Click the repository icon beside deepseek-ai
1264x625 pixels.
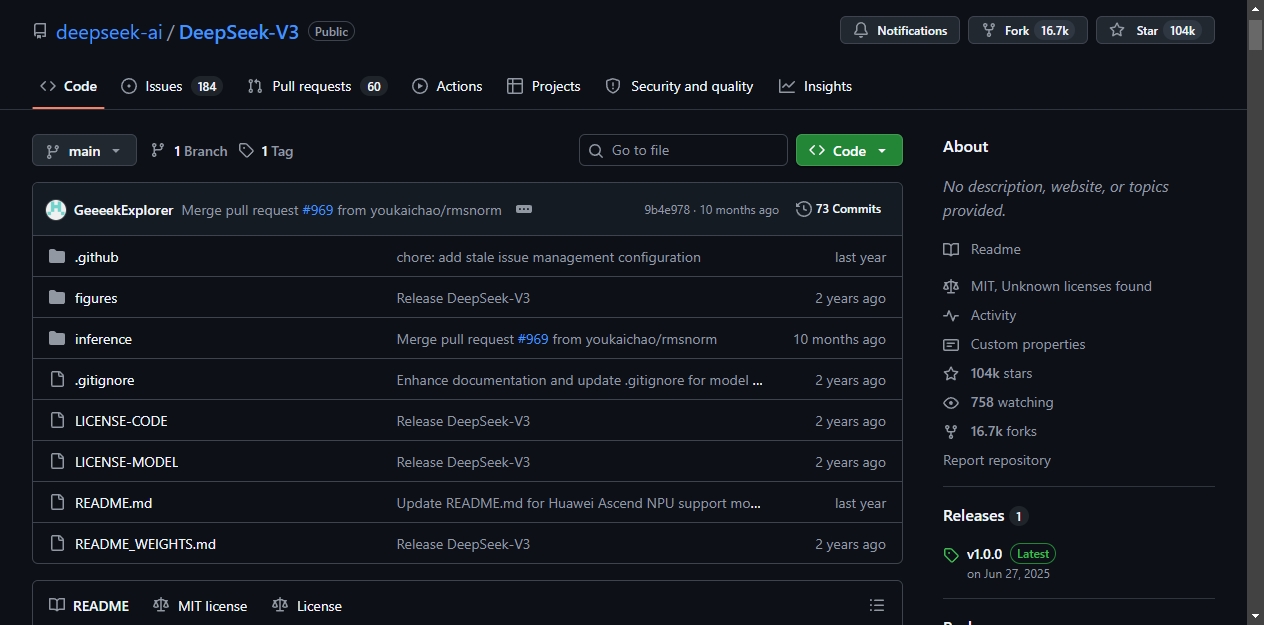40,31
